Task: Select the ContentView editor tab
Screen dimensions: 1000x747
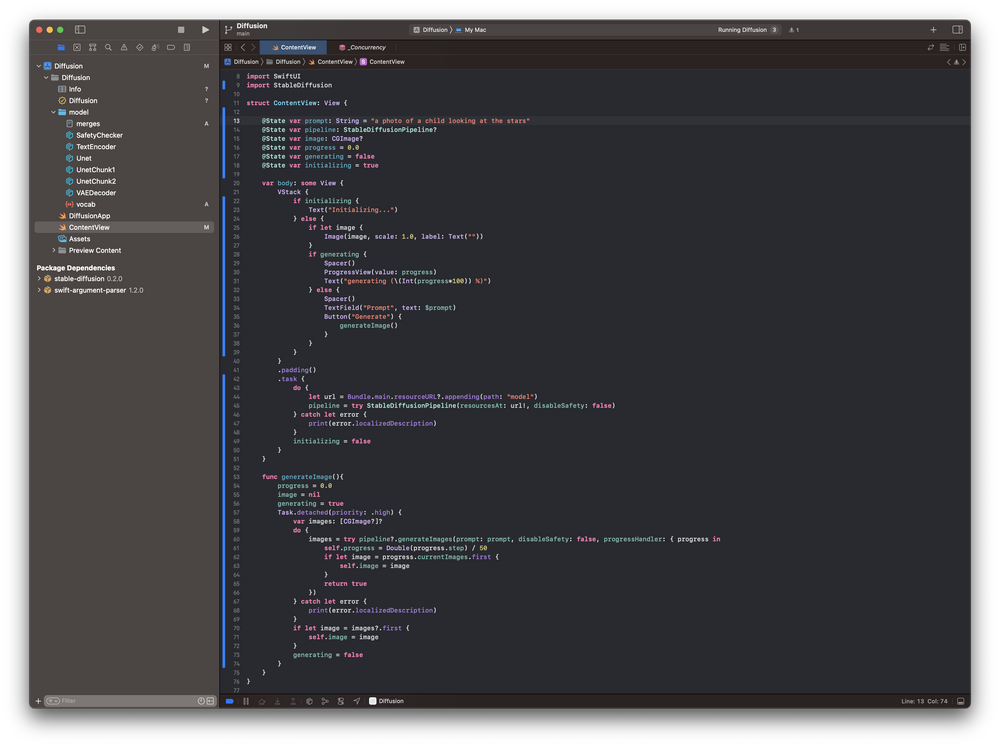Action: tap(293, 47)
